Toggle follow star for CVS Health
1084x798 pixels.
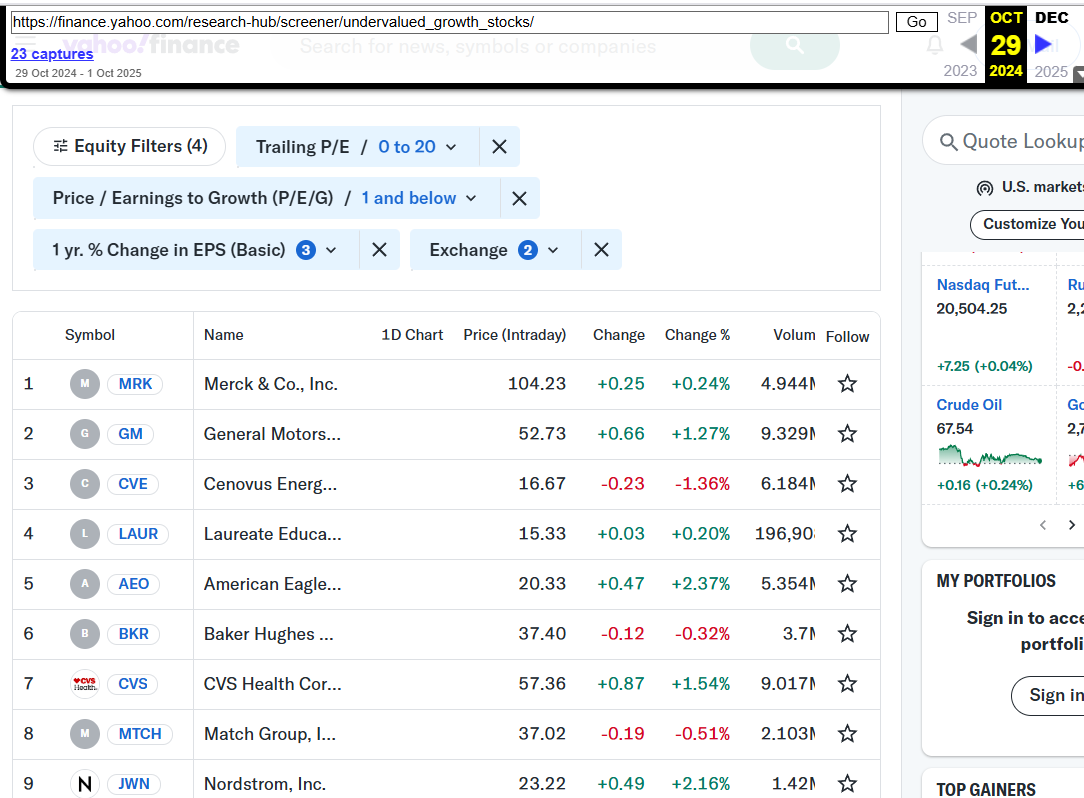tap(847, 683)
